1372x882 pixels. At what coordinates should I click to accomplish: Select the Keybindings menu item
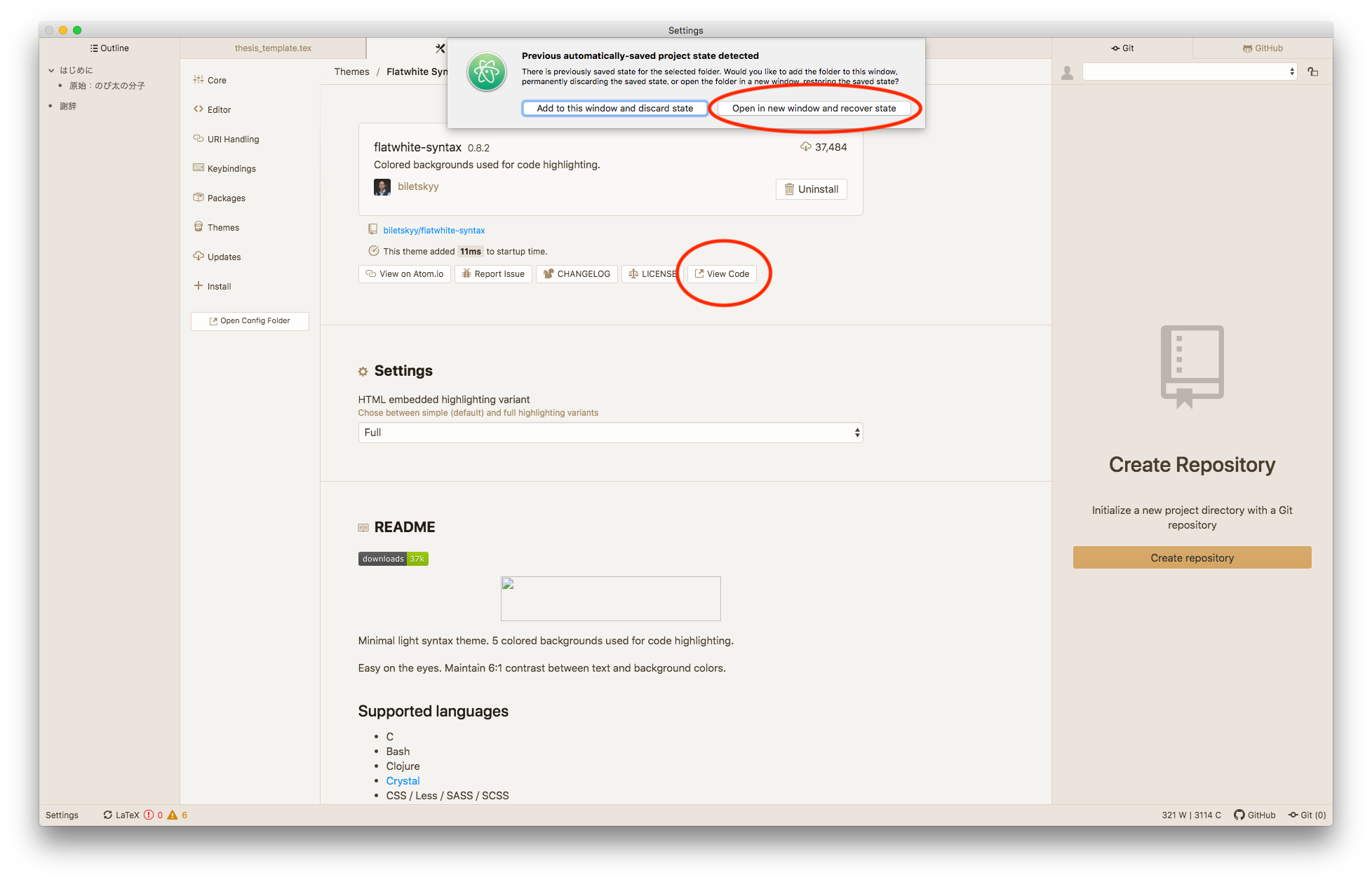point(232,168)
